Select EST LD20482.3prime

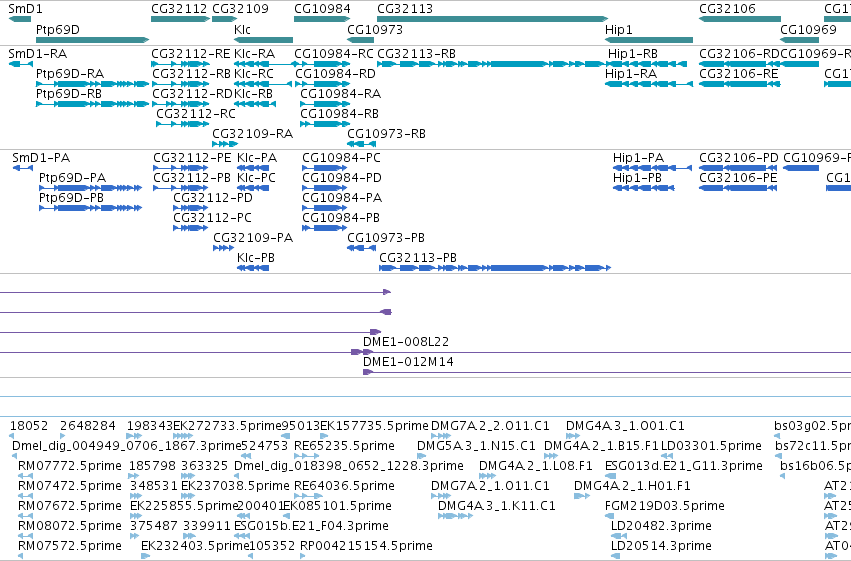[x=661, y=526]
